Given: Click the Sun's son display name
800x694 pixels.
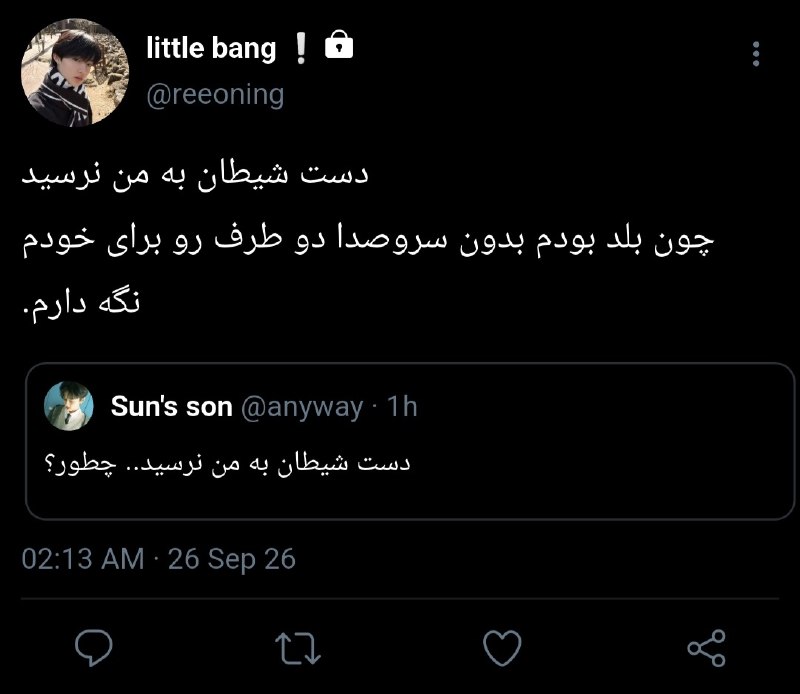Looking at the screenshot, I should pos(171,407).
